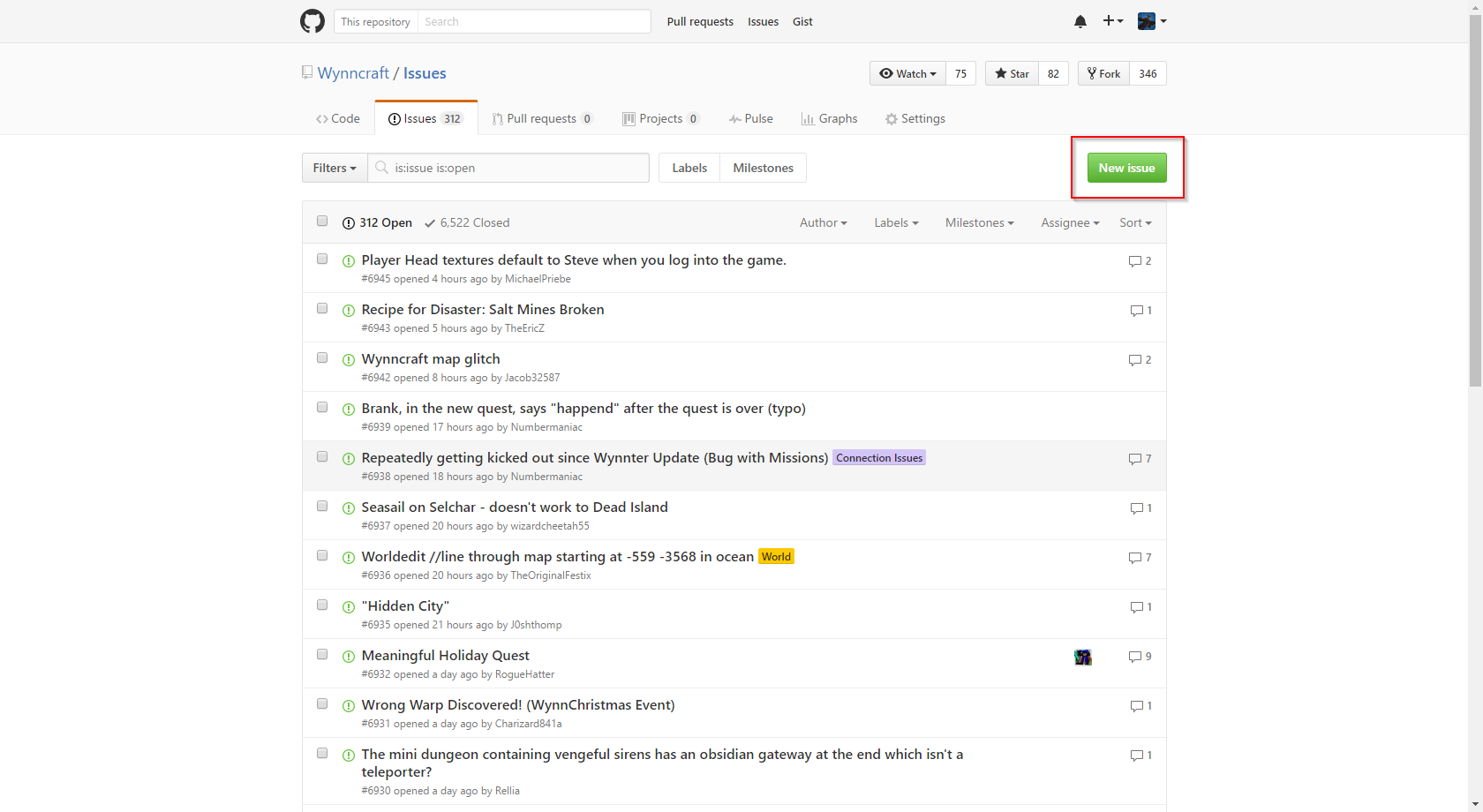Image resolution: width=1483 pixels, height=812 pixels.
Task: Open comments for 'Recipe for Disaster' issue
Action: coord(1140,311)
